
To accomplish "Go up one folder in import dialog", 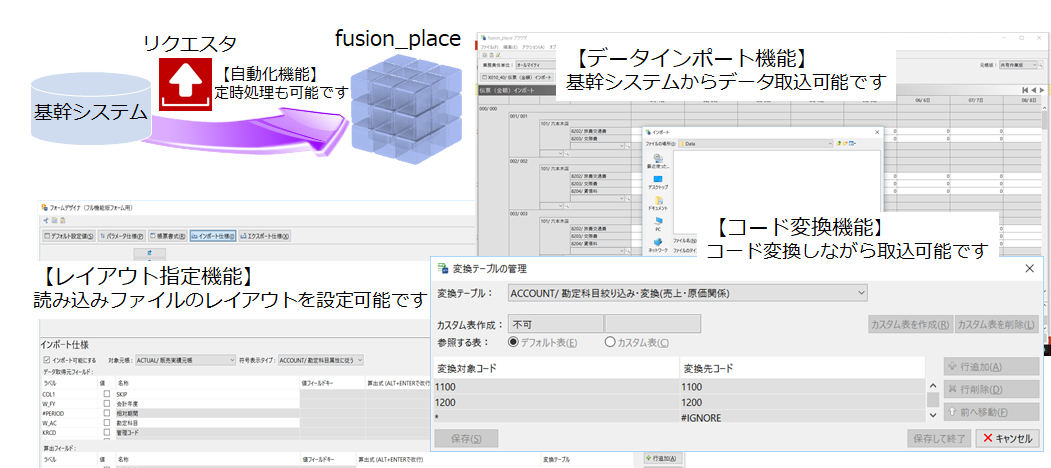I will [x=839, y=143].
